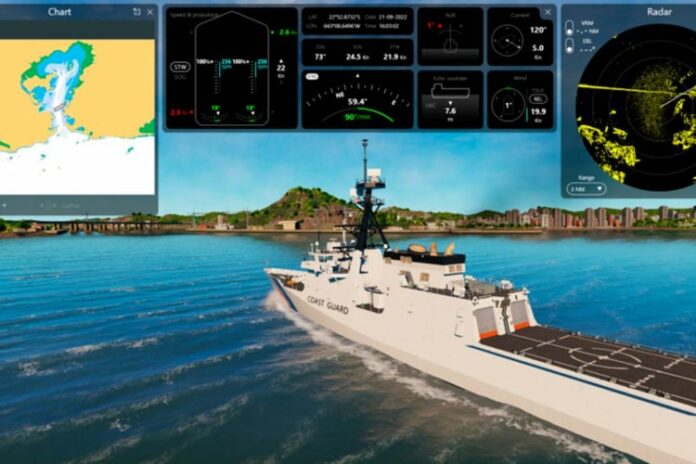The width and height of the screenshot is (696, 464).
Task: Toggle the EBL switch in Radar panel
Action: pyautogui.click(x=570, y=47)
